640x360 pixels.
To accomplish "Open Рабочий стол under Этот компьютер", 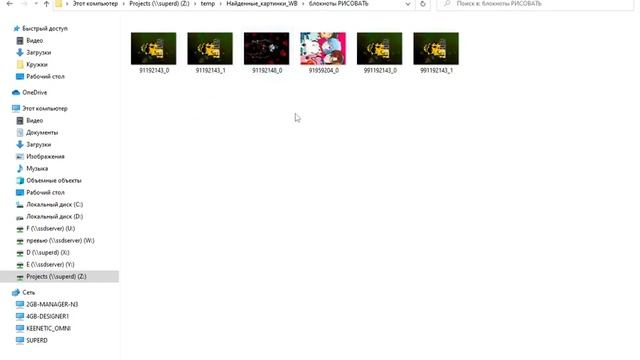I will (x=45, y=193).
